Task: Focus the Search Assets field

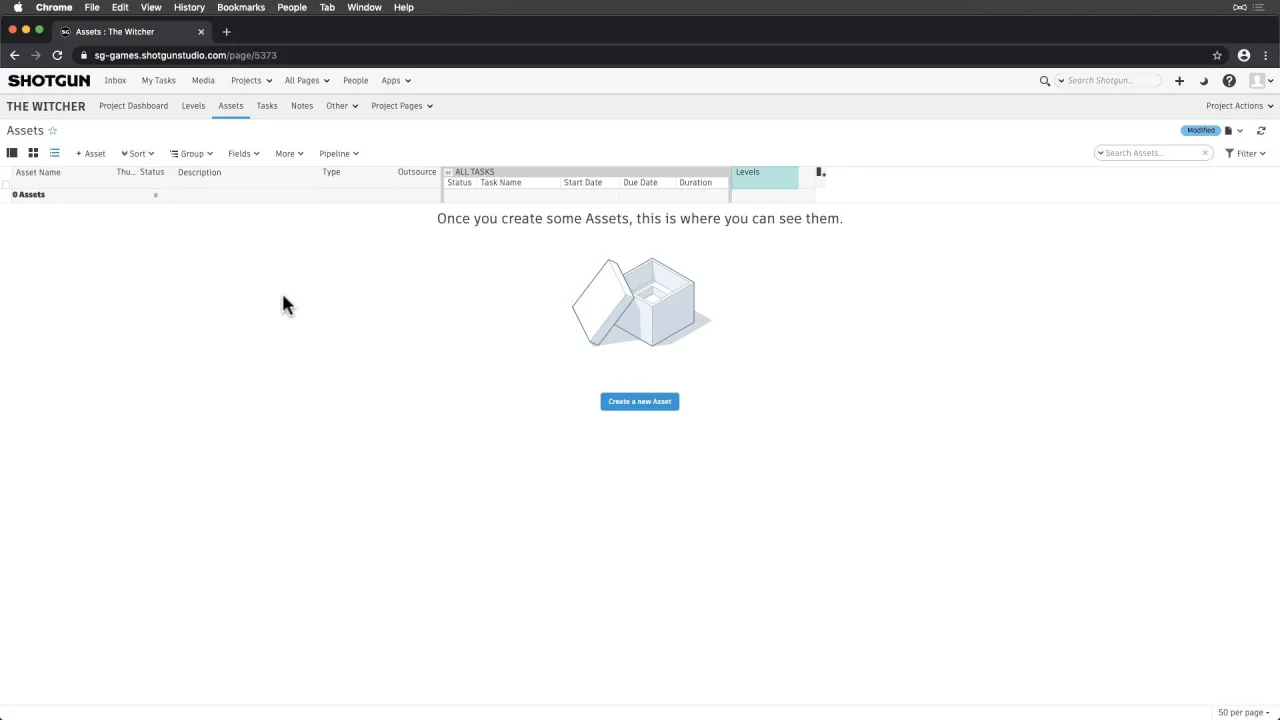Action: (1152, 153)
